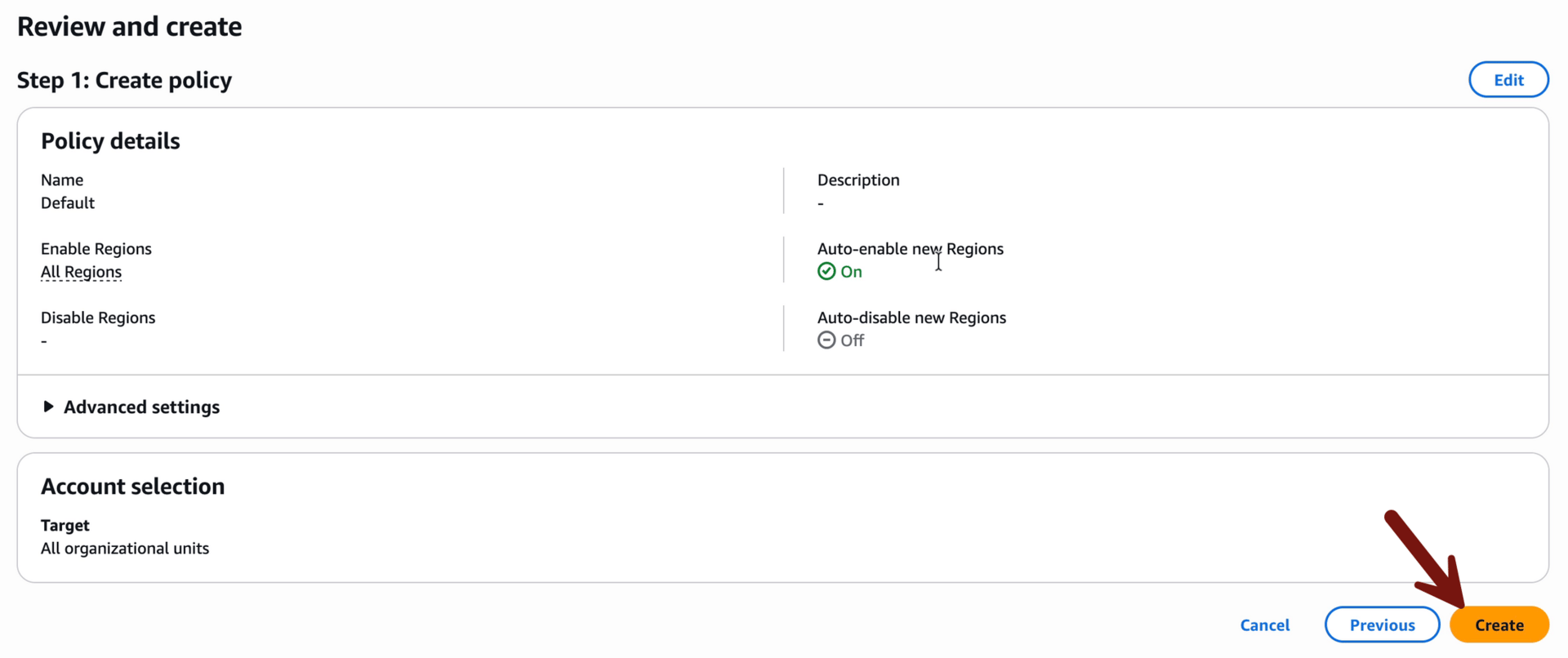Click the All organizational units target value
Screen dimensions: 1568x658
point(125,549)
